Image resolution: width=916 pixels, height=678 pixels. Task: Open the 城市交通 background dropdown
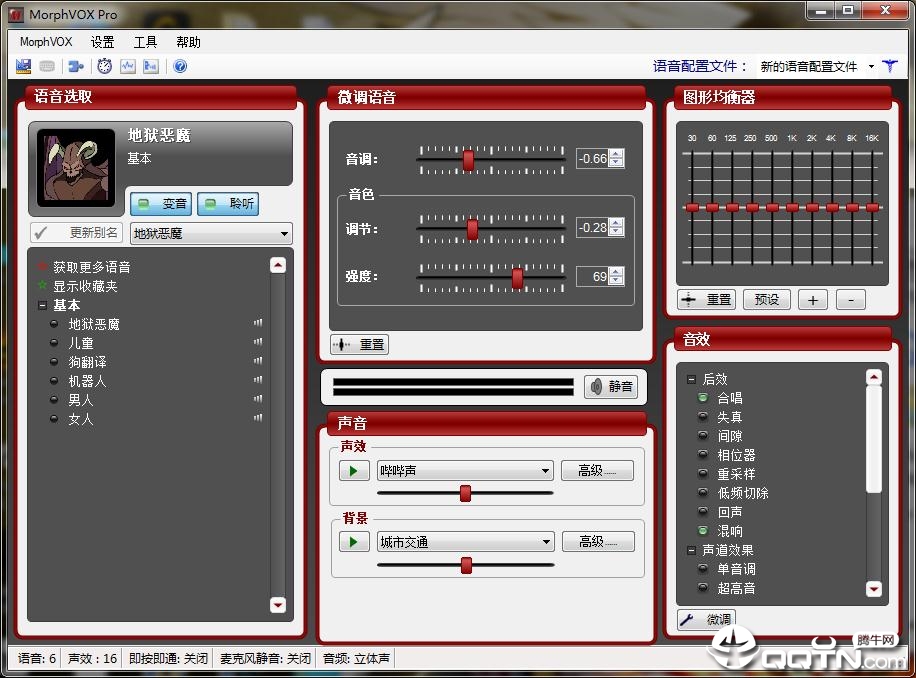point(466,542)
